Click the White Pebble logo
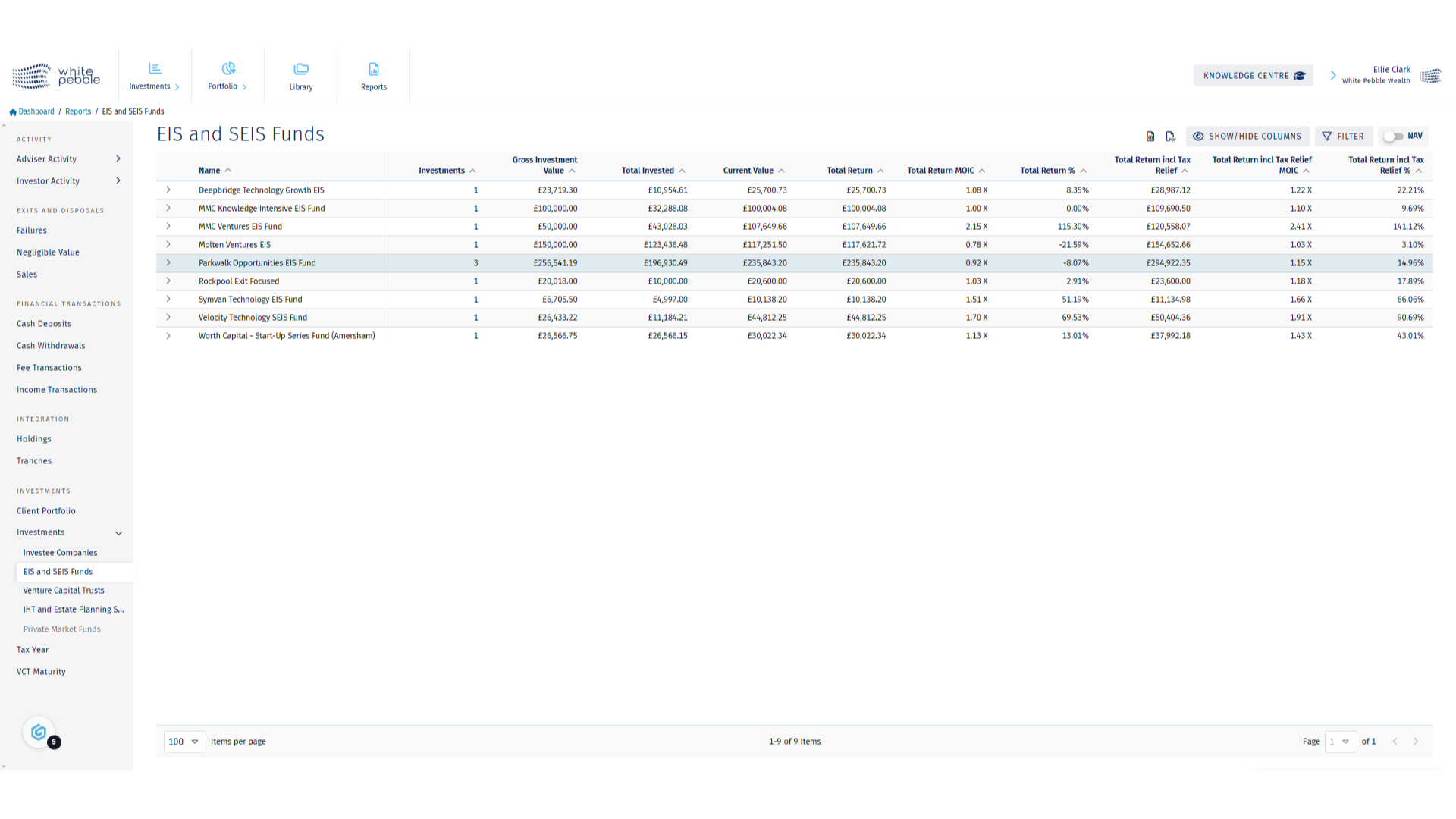Image resolution: width=1456 pixels, height=819 pixels. pyautogui.click(x=56, y=76)
